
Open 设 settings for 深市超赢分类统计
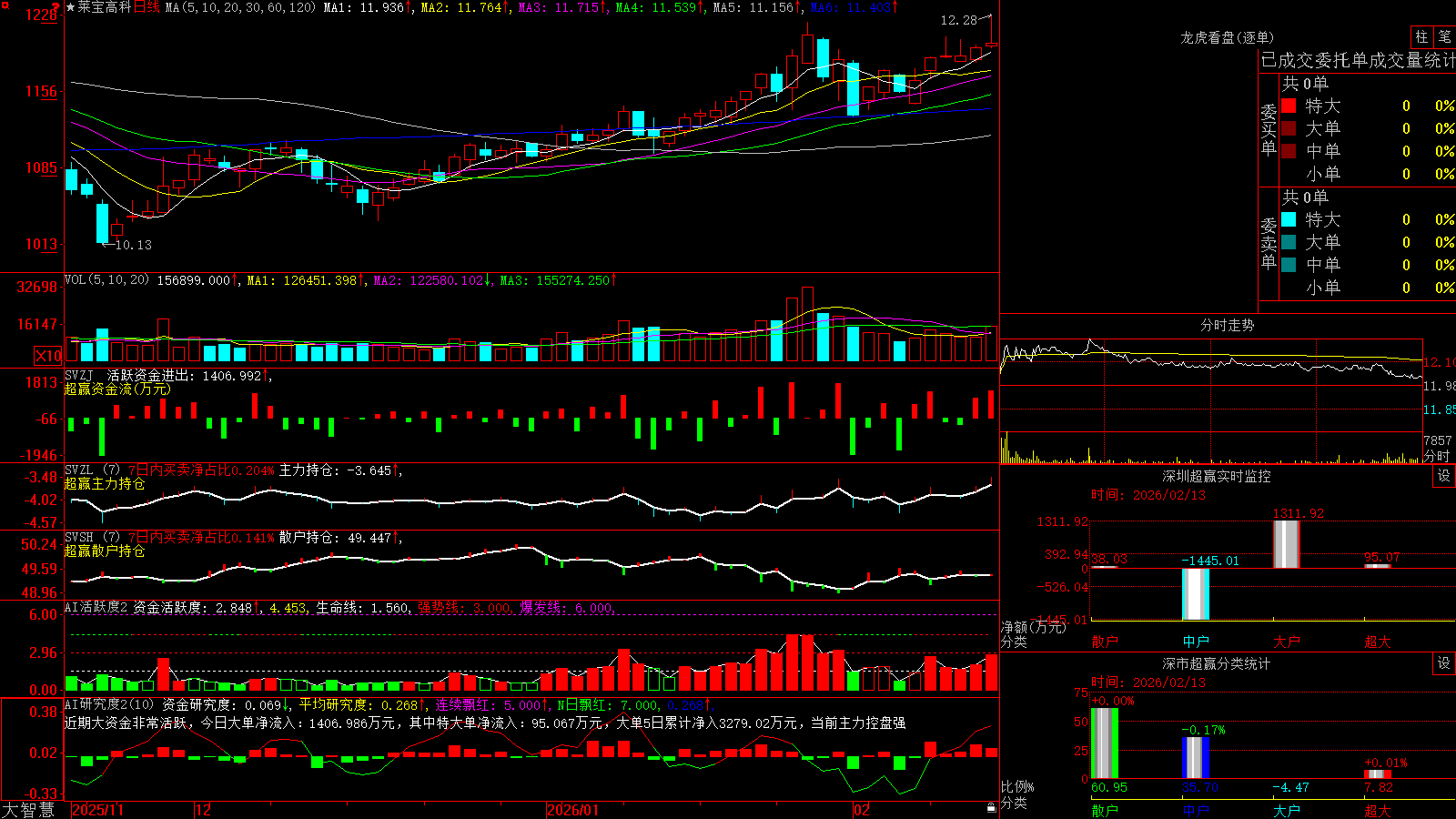(1444, 663)
